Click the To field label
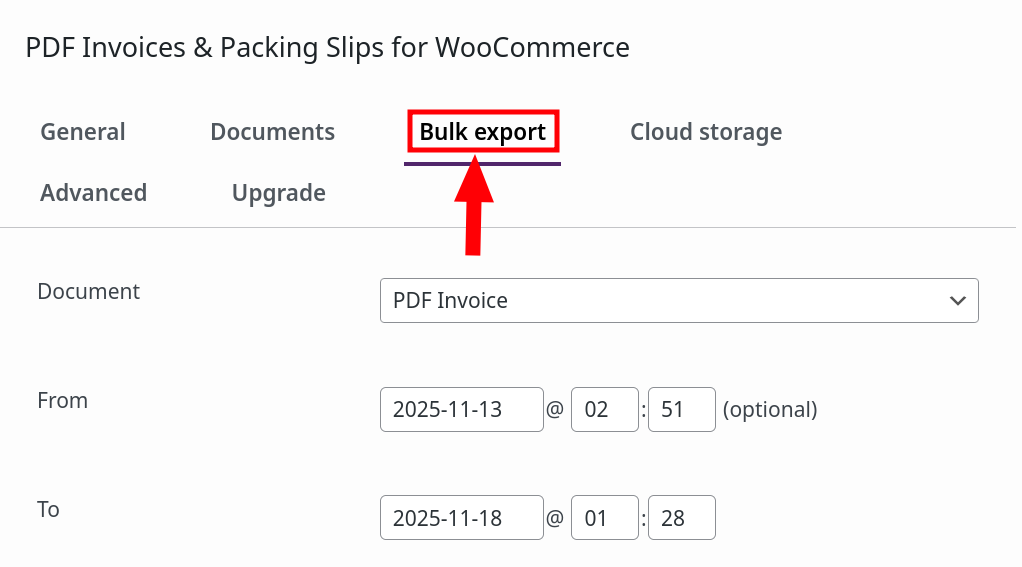1022x567 pixels. coord(48,509)
